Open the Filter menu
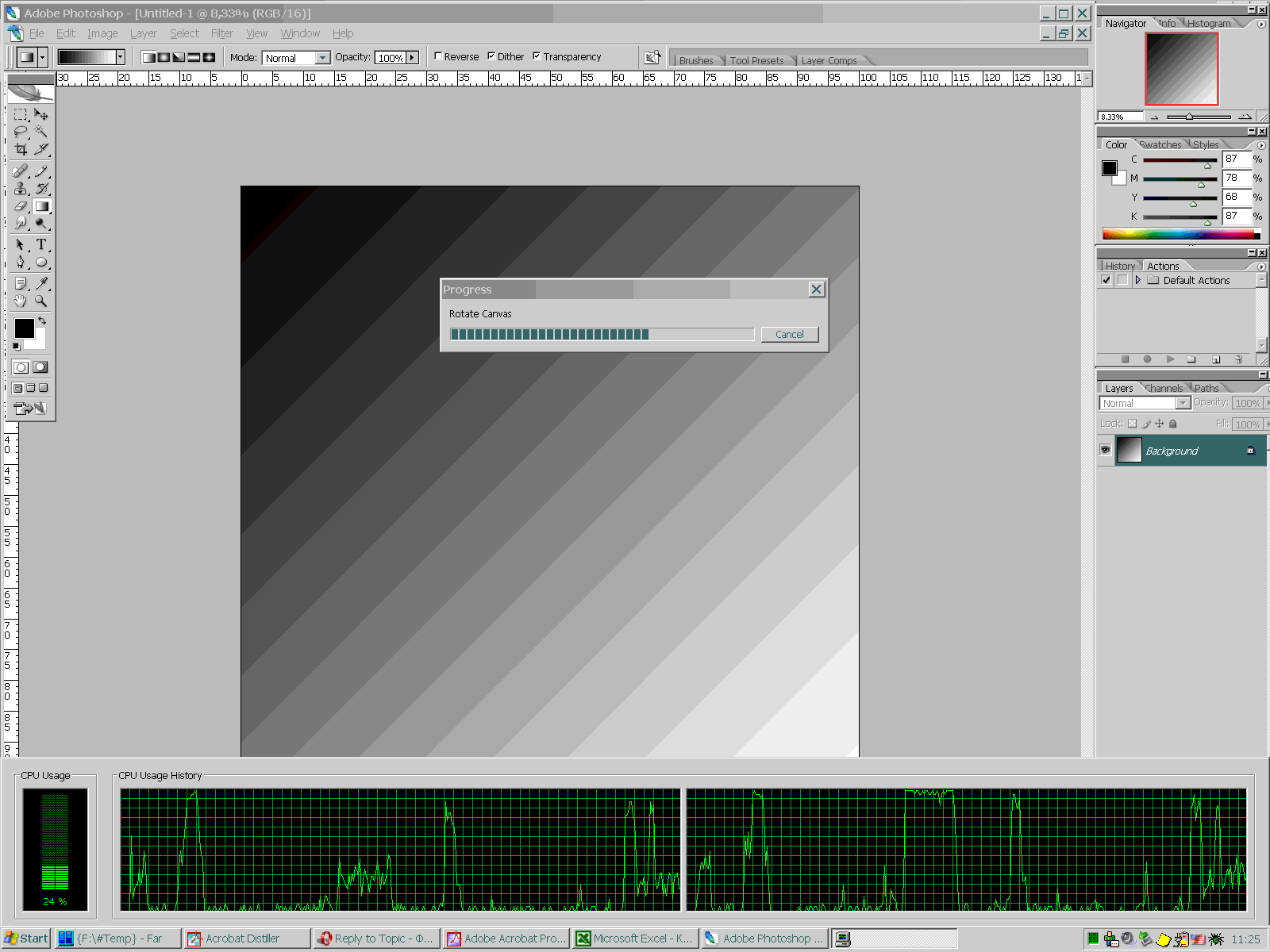Image resolution: width=1270 pixels, height=952 pixels. 221,33
